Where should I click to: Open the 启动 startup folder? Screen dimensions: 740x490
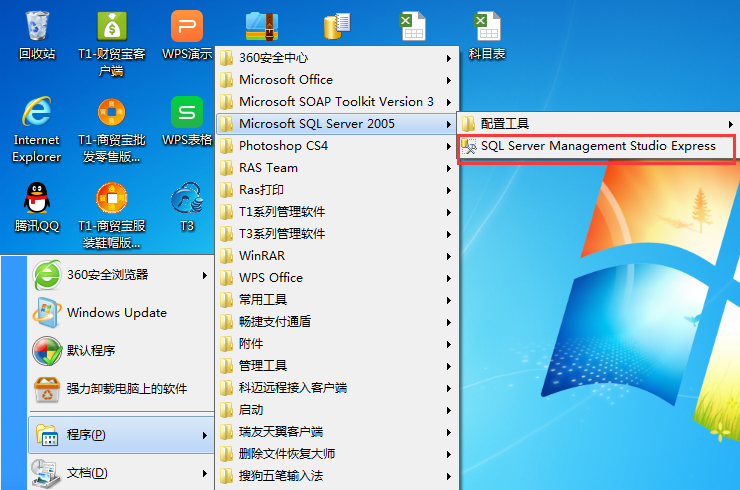pos(336,410)
